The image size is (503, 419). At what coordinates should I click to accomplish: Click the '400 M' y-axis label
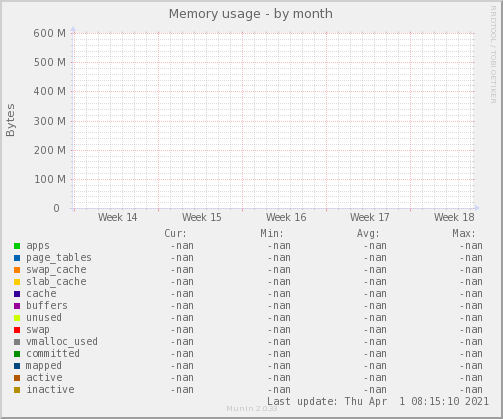(x=49, y=91)
